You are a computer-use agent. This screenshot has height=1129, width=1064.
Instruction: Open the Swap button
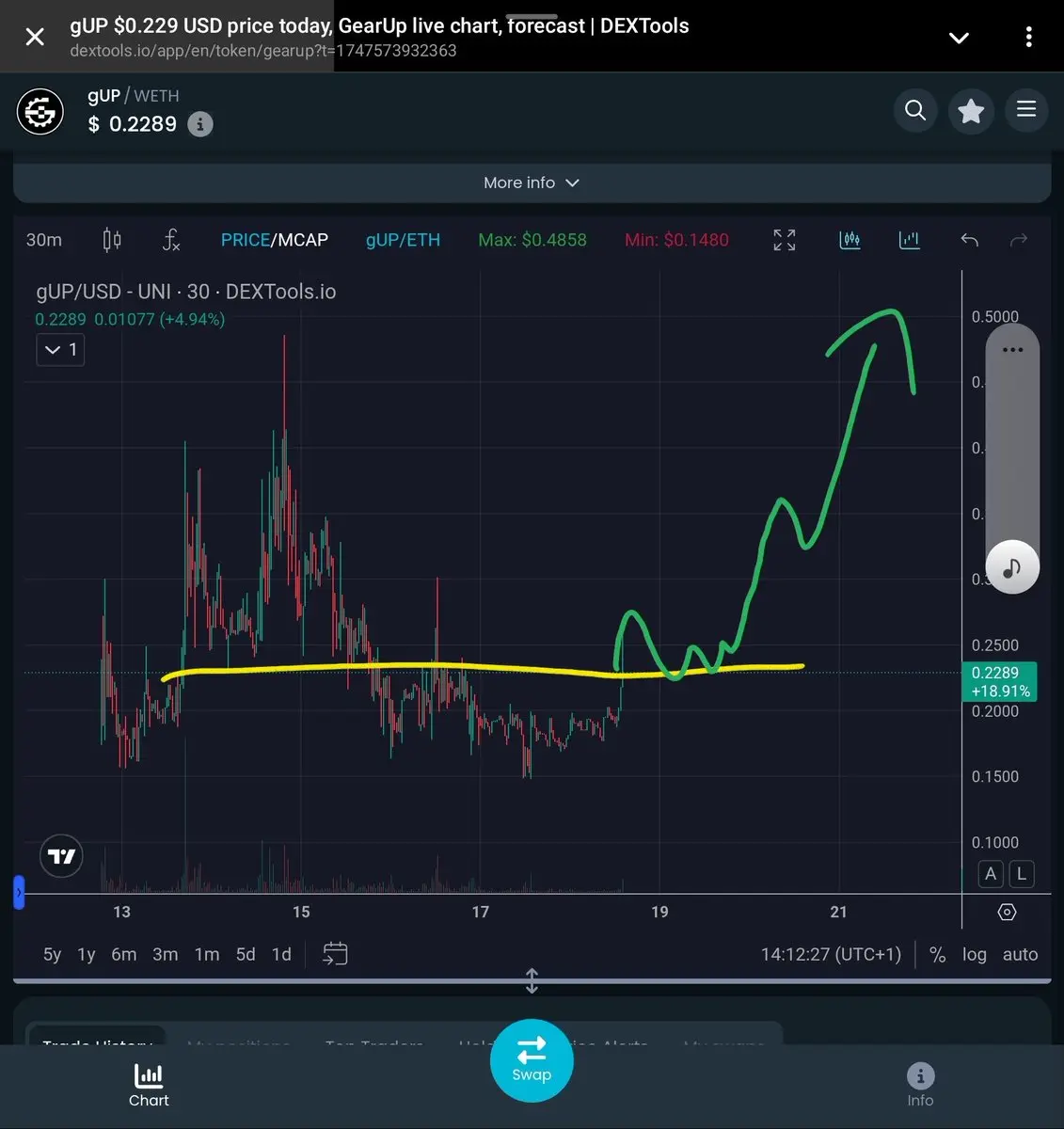tap(532, 1060)
